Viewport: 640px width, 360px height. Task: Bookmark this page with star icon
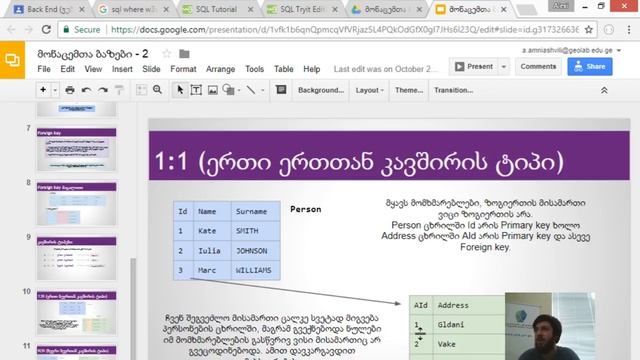[589, 29]
